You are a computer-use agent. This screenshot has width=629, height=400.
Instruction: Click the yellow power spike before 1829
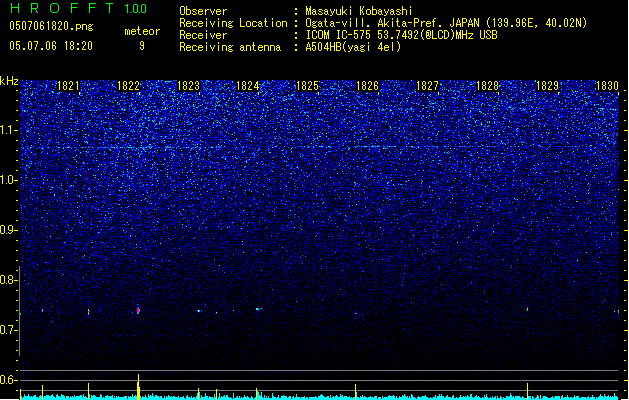528,391
